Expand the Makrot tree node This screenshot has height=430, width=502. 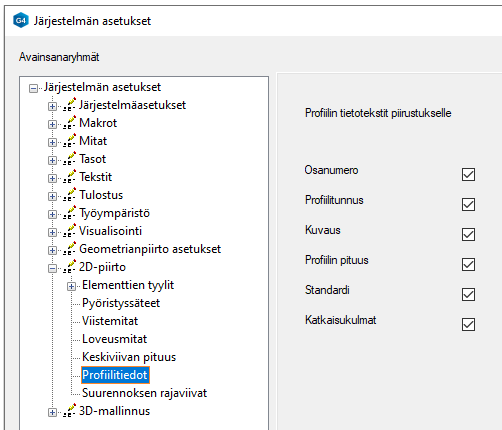[x=52, y=124]
